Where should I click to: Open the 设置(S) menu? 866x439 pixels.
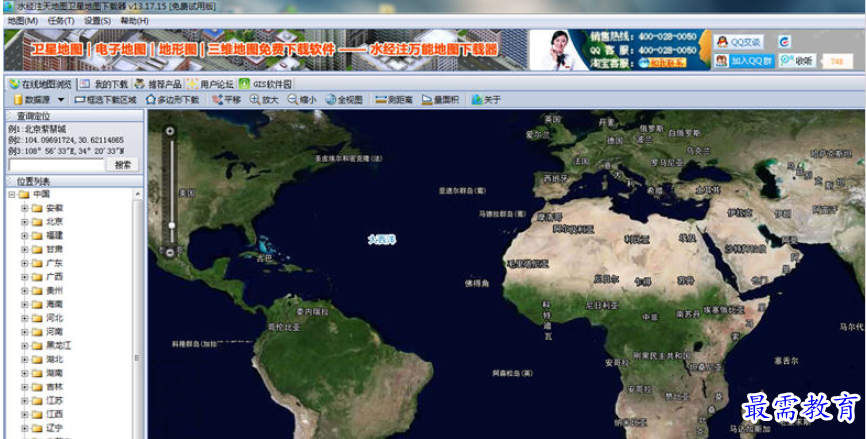(97, 21)
